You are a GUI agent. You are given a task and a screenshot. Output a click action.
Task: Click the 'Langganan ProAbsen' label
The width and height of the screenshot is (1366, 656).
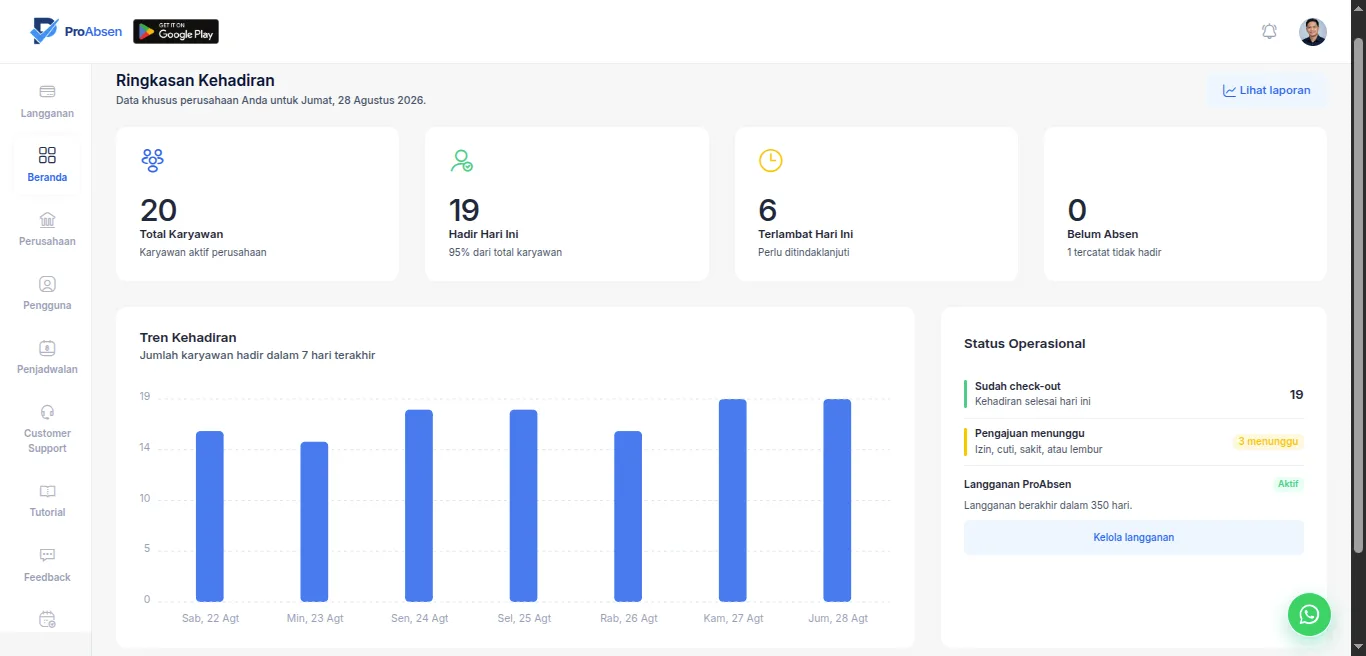click(x=1017, y=484)
